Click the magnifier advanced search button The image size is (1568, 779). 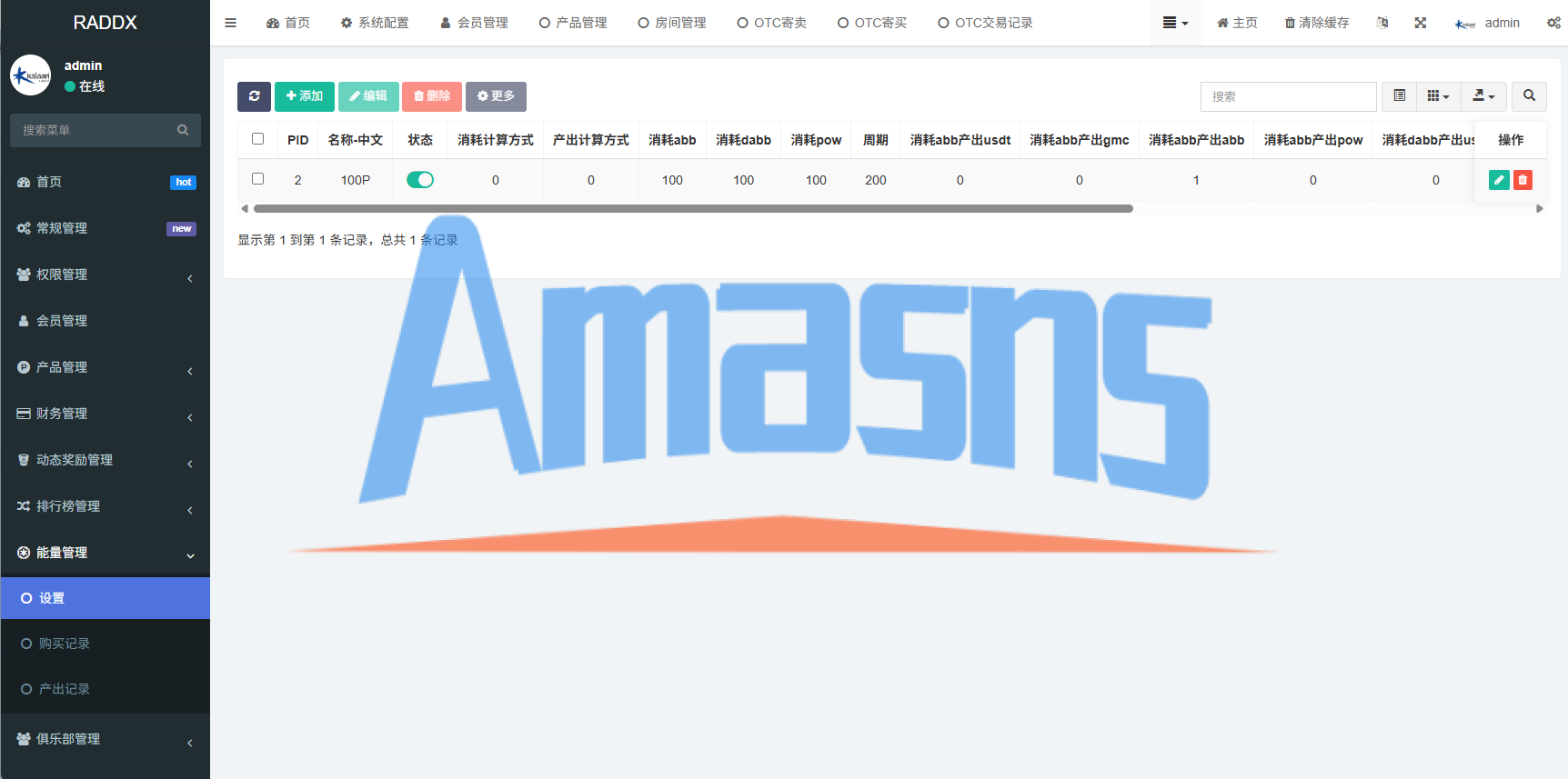click(x=1529, y=96)
